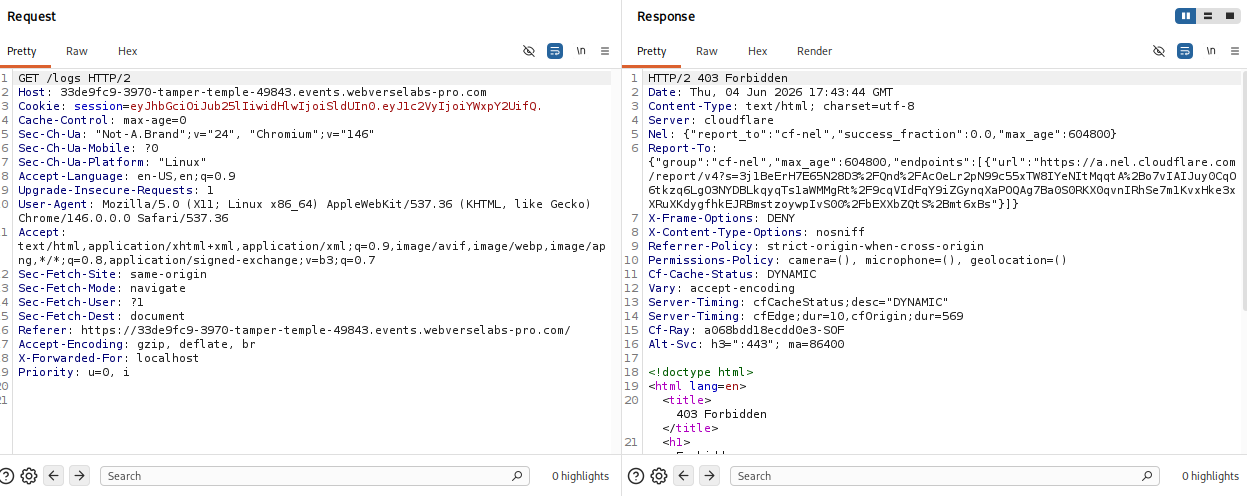Click the Alt-Svc response header line
This screenshot has width=1247, height=496.
(746, 344)
